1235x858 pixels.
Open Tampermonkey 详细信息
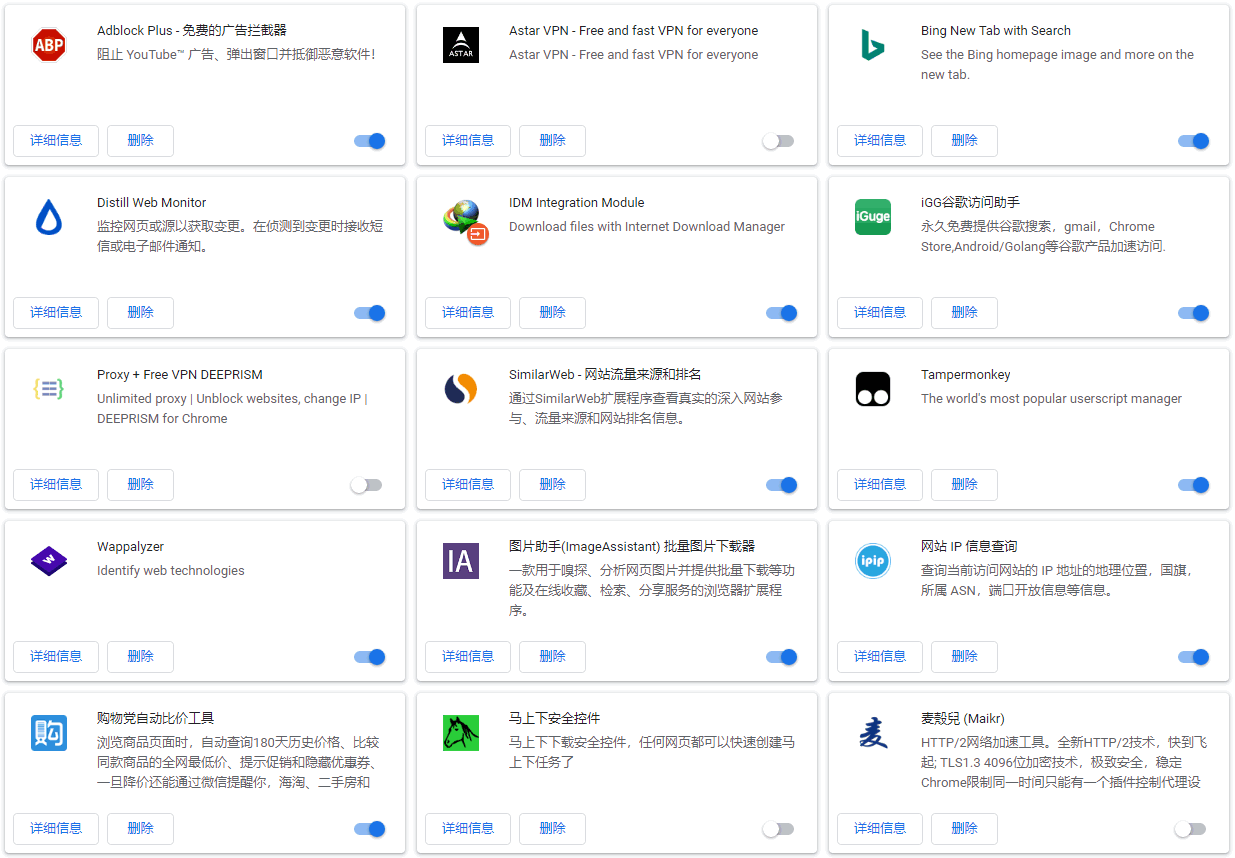[880, 485]
